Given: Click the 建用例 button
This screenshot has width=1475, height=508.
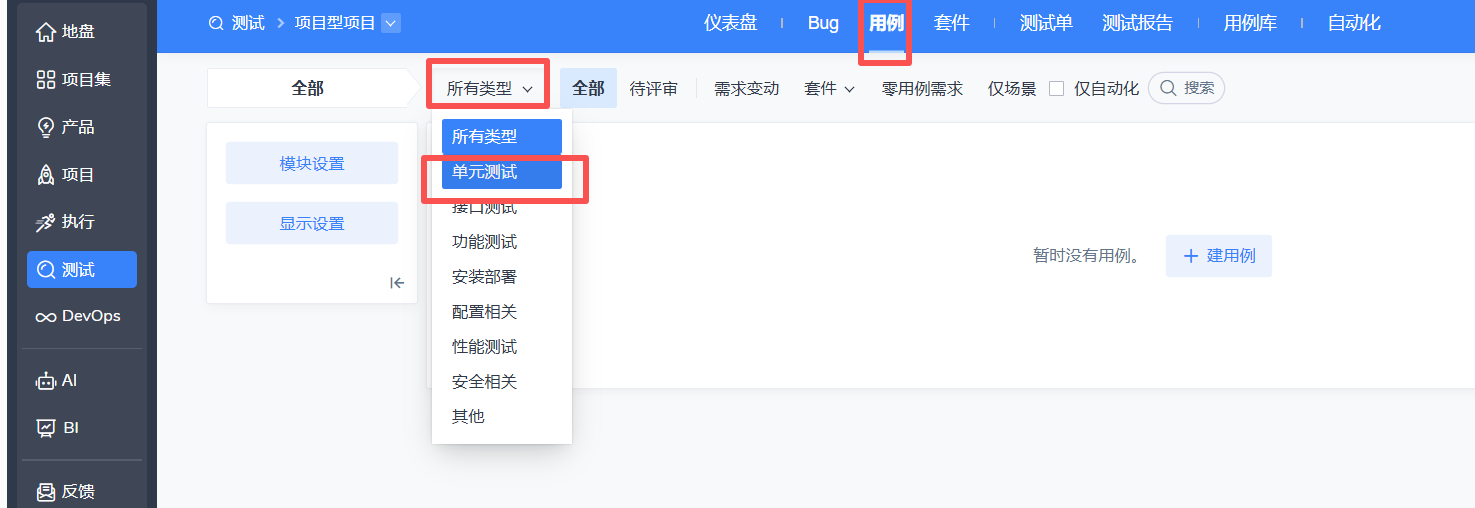Looking at the screenshot, I should (x=1219, y=256).
